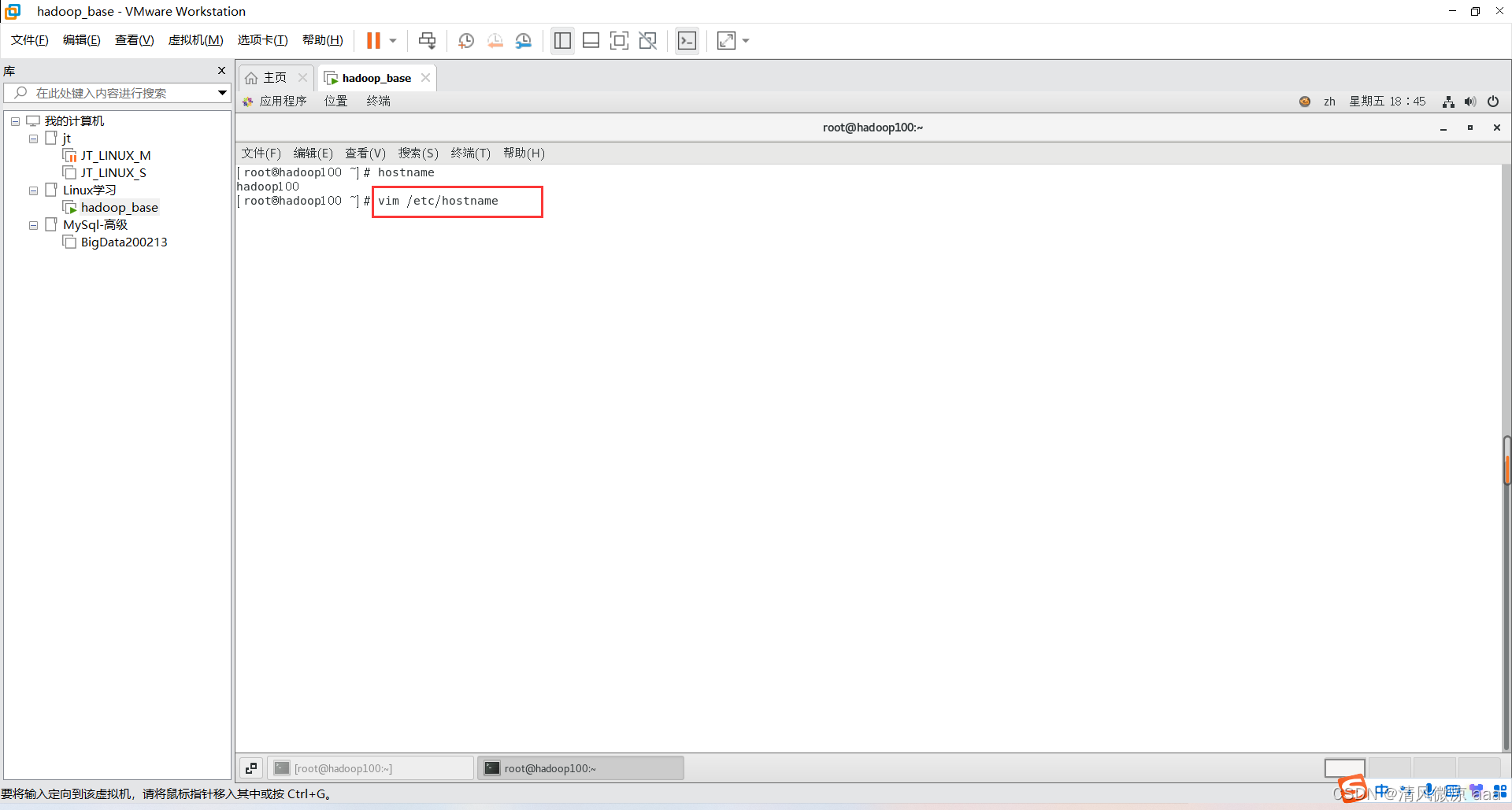This screenshot has width=1512, height=810.
Task: Open terminal 文件(F) menu
Action: [261, 153]
